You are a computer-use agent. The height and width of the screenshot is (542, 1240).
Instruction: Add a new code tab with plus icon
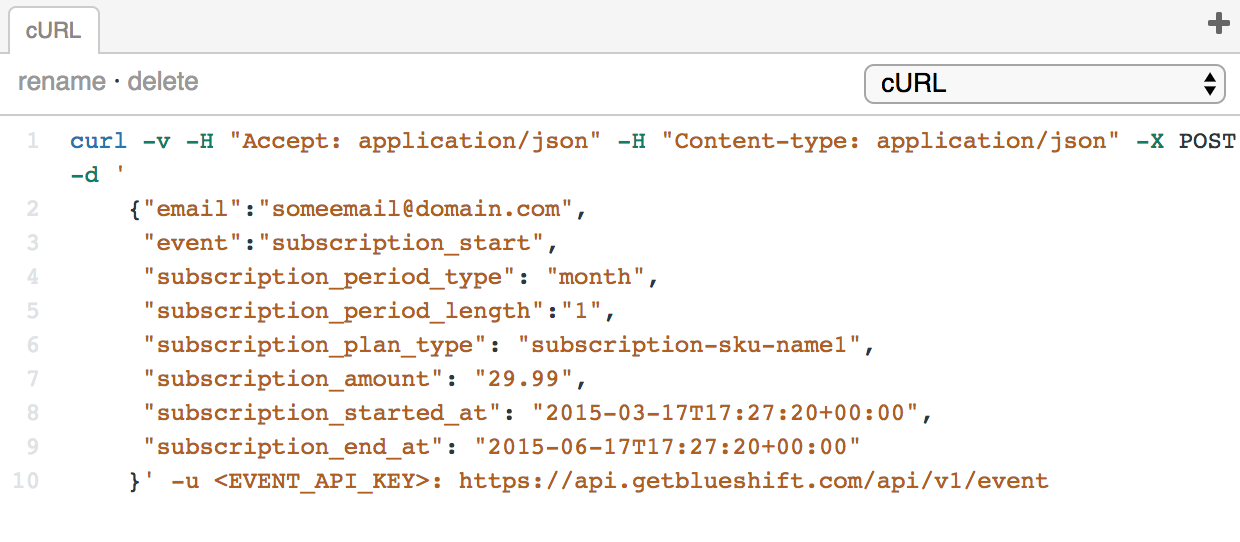coord(1218,24)
